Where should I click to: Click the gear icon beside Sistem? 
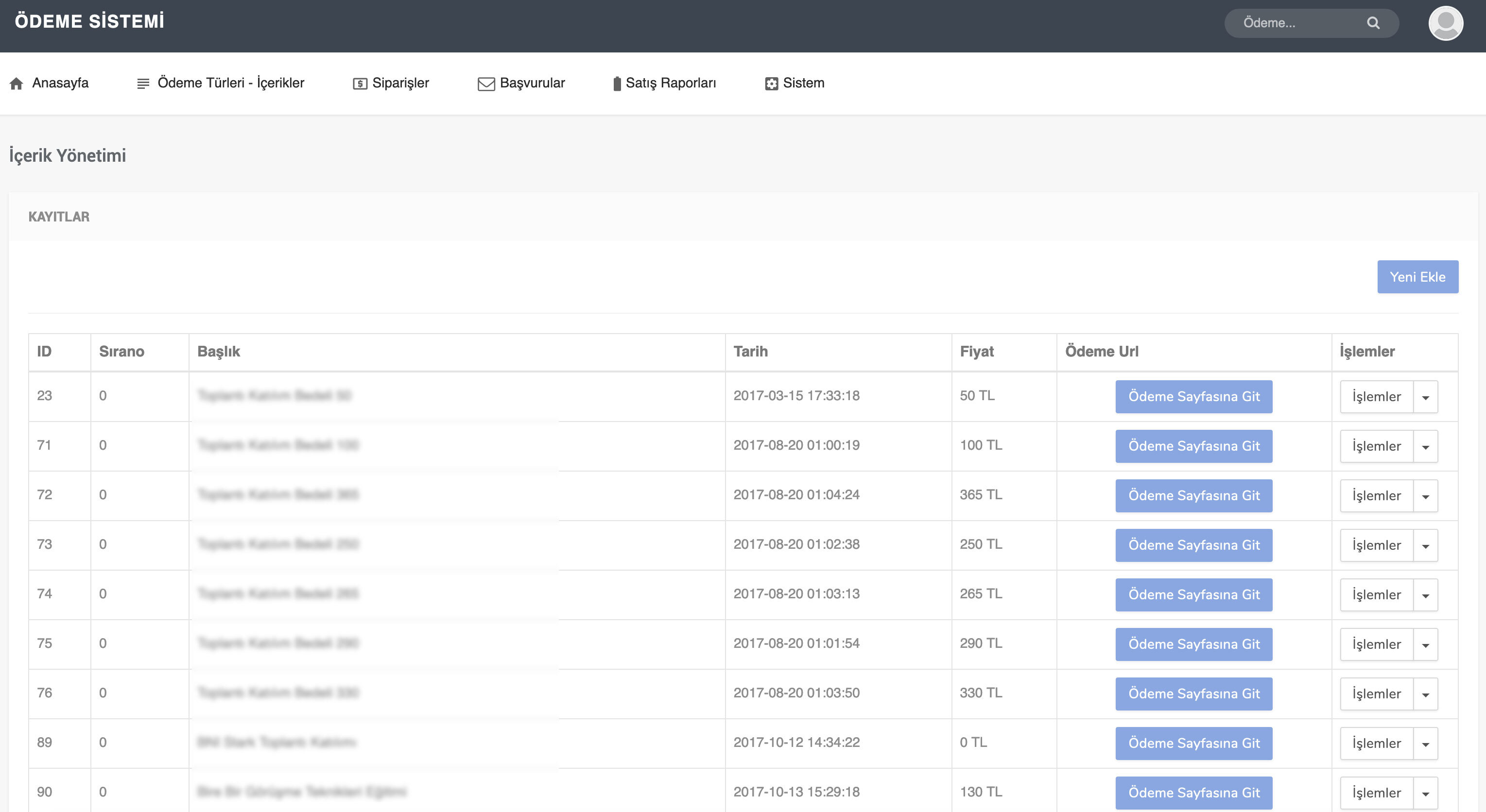coord(771,84)
